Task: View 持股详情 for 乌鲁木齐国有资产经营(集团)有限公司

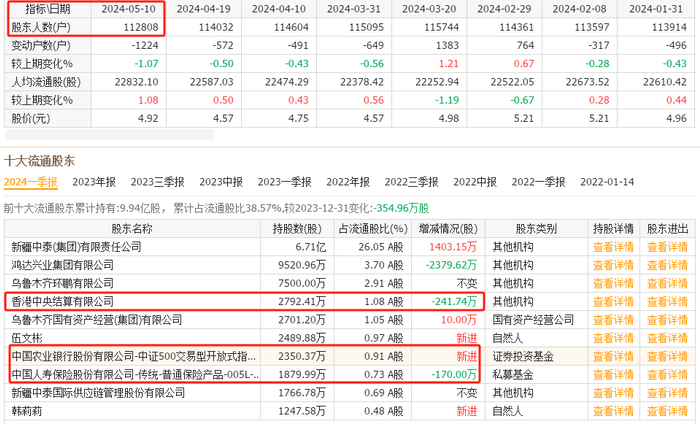Action: [613, 320]
